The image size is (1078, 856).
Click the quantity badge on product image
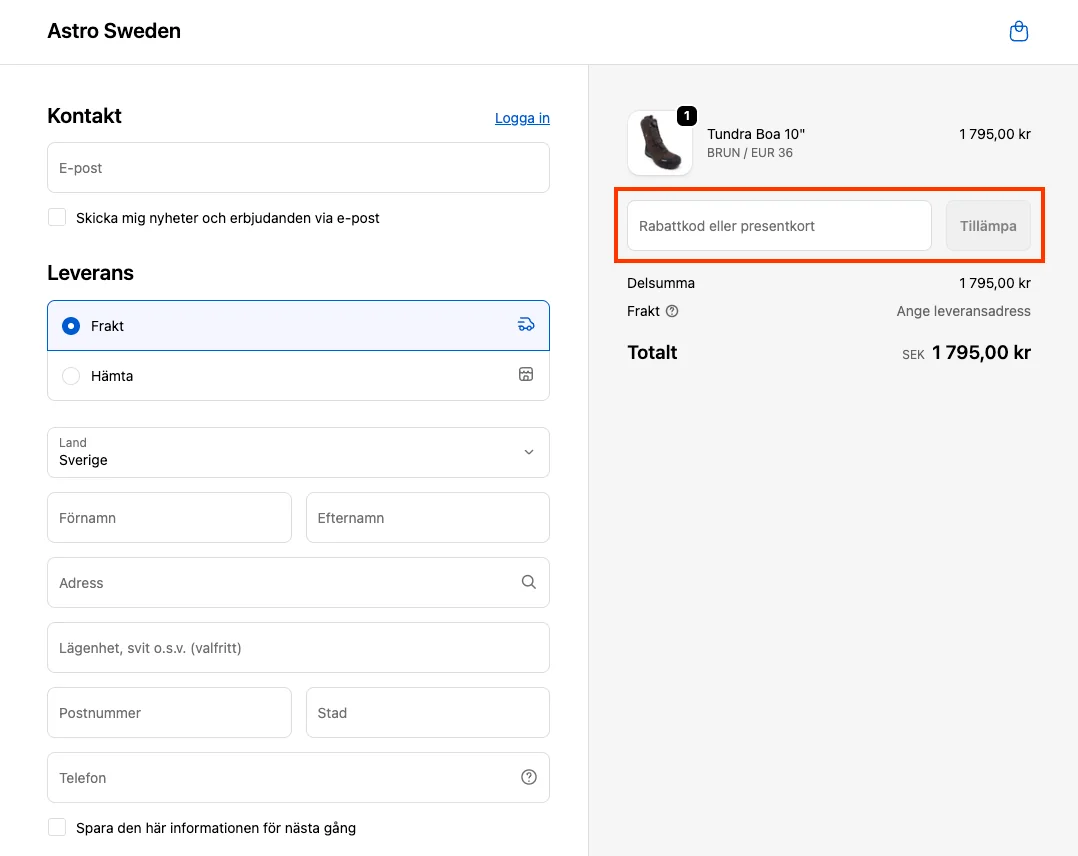(686, 116)
